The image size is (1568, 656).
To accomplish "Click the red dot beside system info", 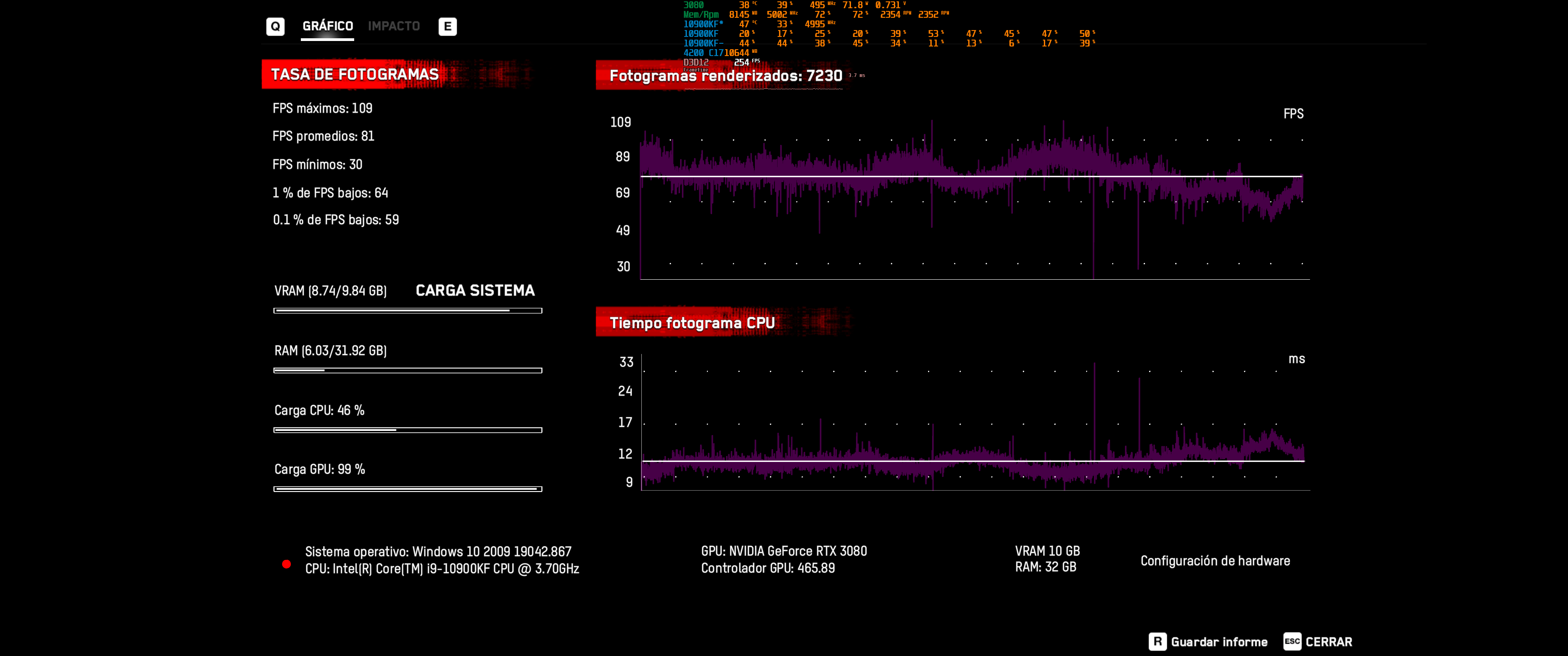I will pos(287,564).
